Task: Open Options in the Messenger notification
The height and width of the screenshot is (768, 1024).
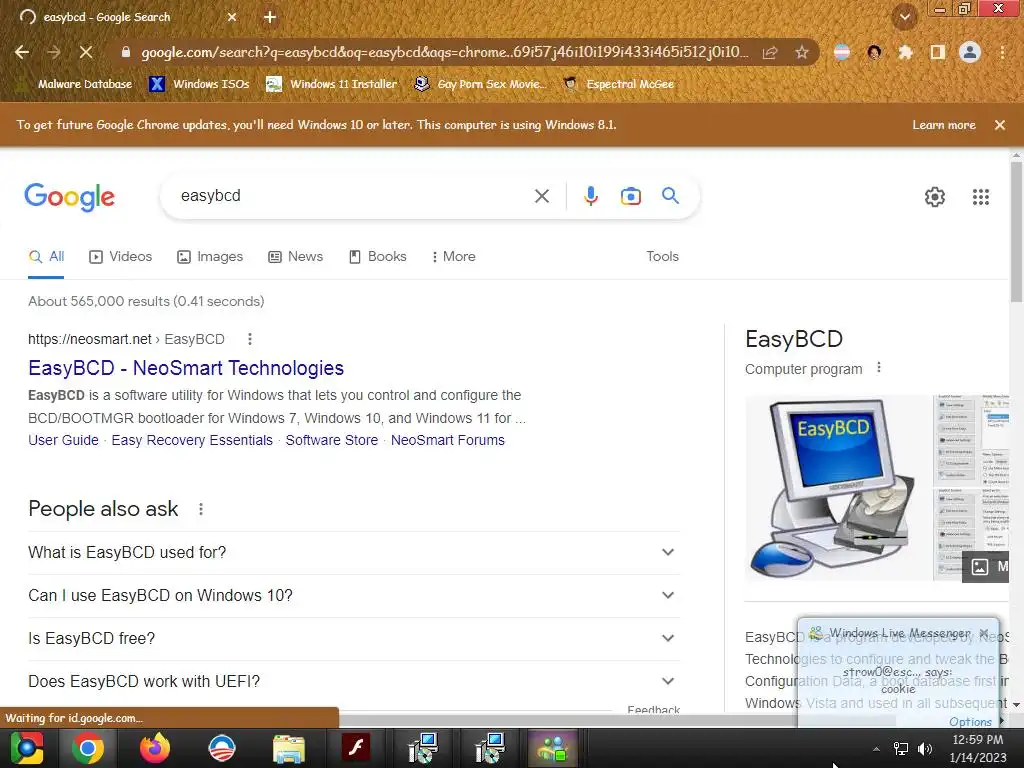Action: [x=970, y=722]
